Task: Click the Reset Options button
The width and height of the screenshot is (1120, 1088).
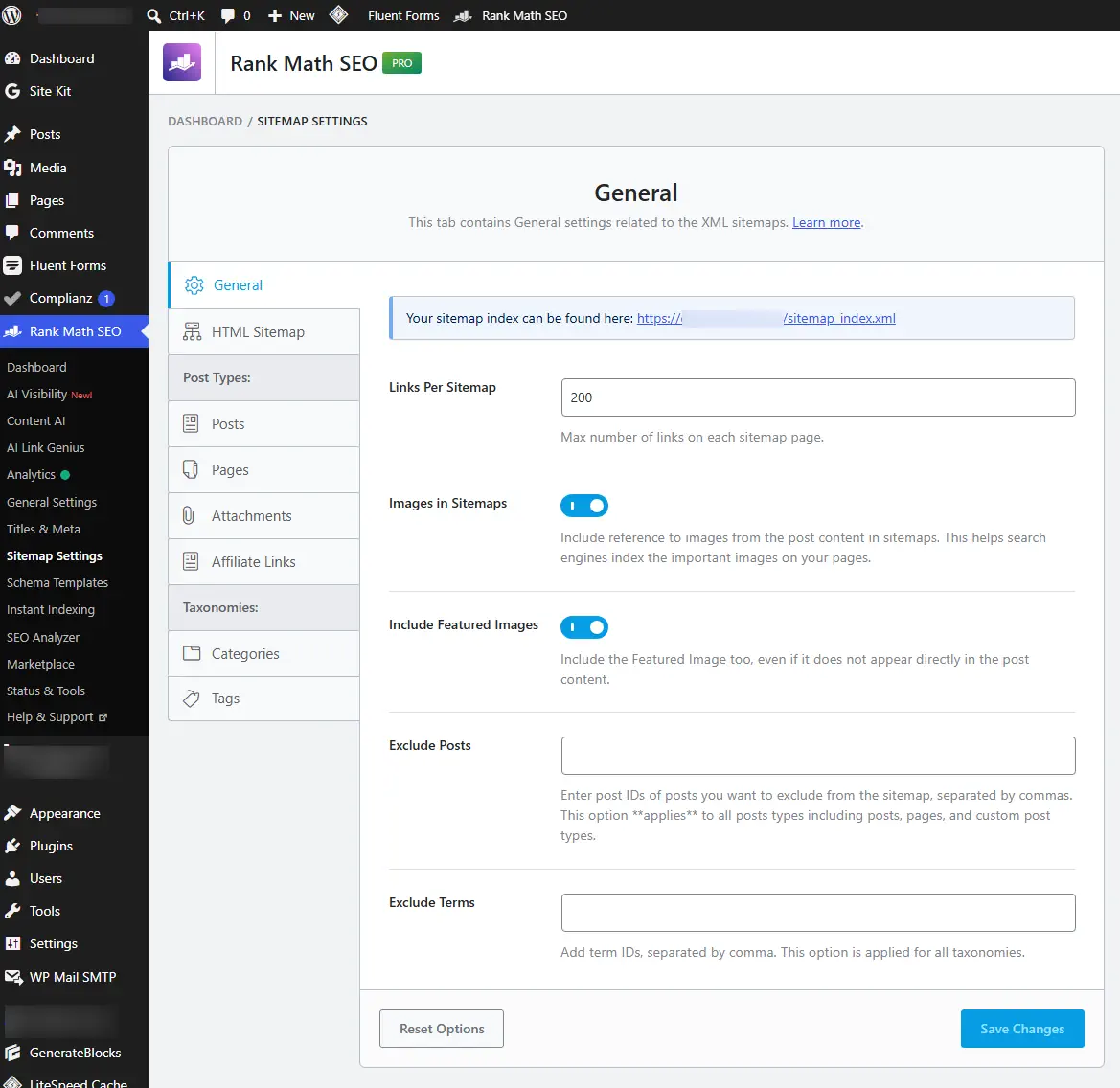Action: tap(442, 1029)
